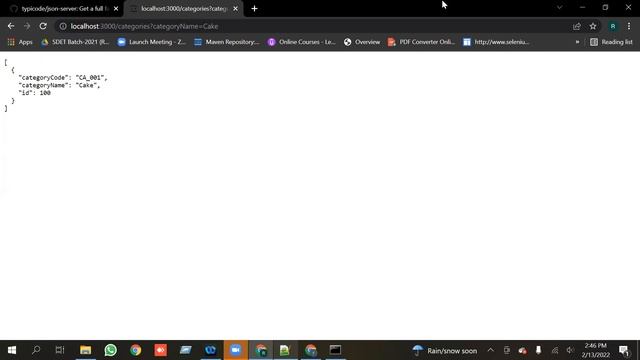Select the localhost:3000/categories tab

click(183, 9)
